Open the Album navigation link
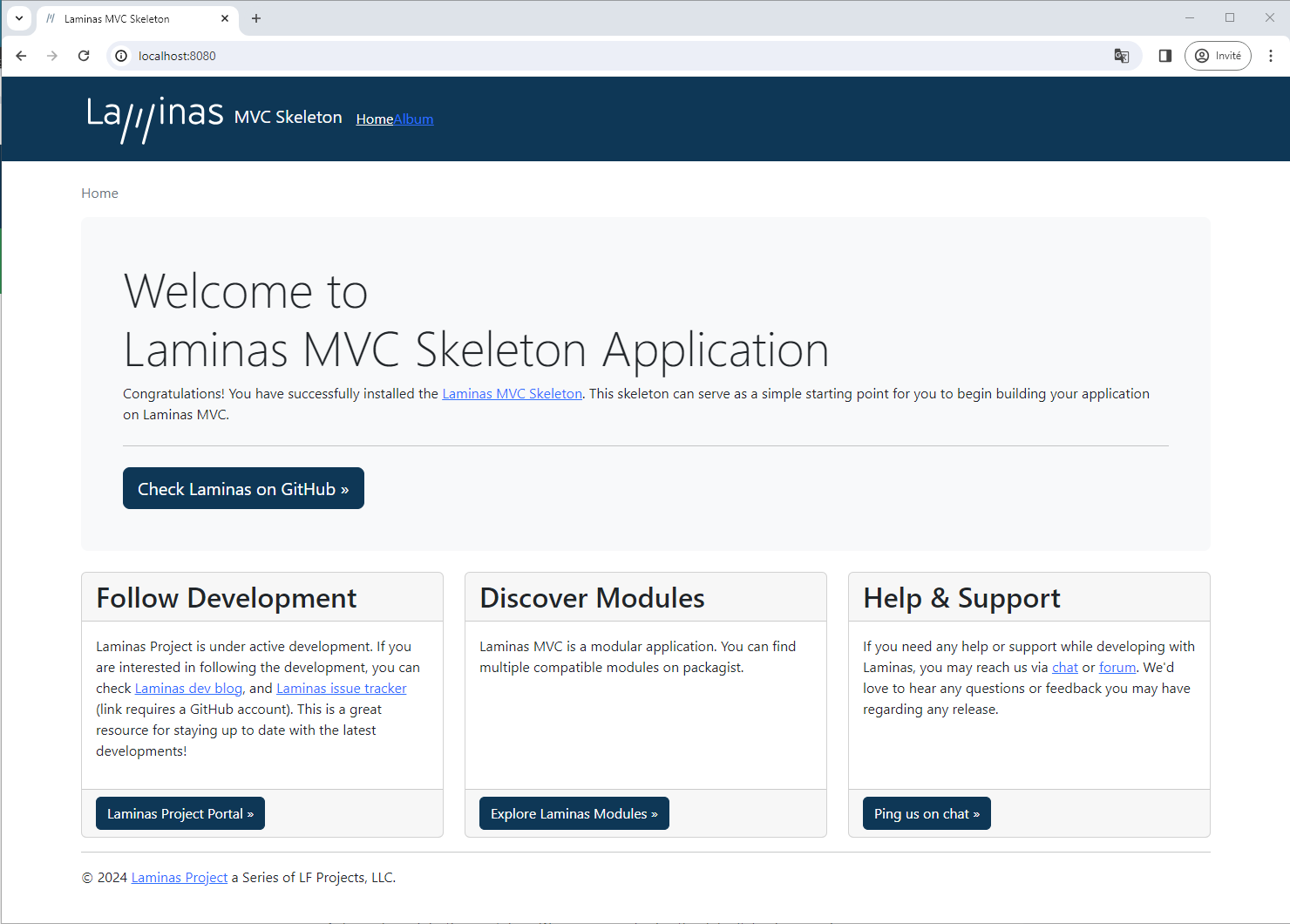Image resolution: width=1290 pixels, height=924 pixels. [x=413, y=119]
